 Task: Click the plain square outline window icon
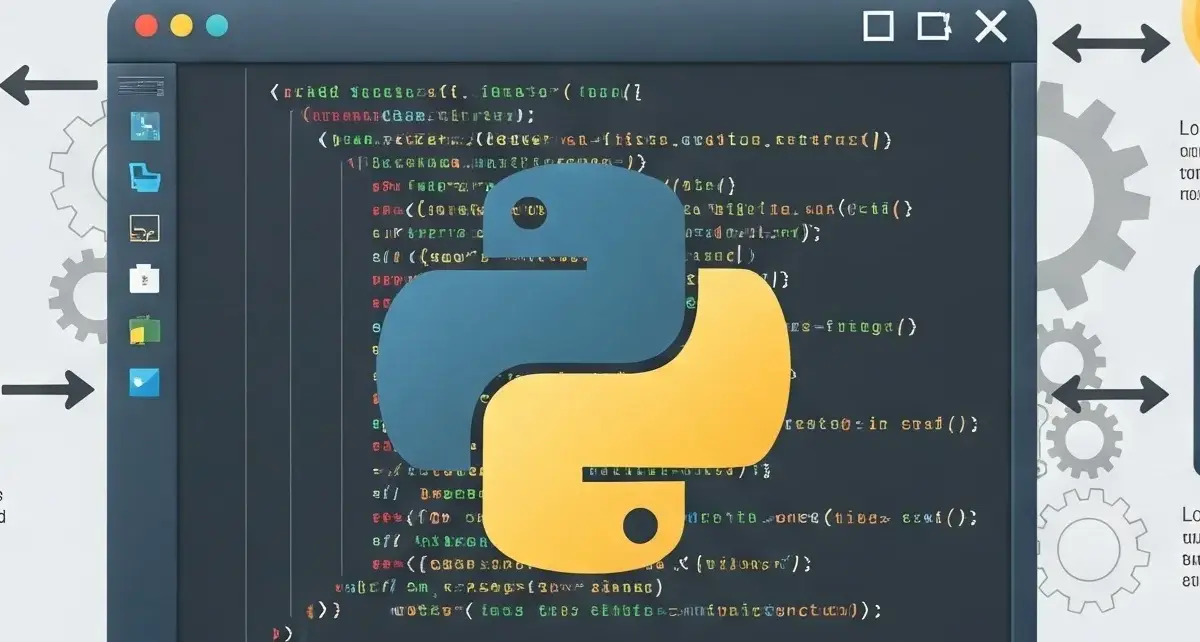[878, 26]
